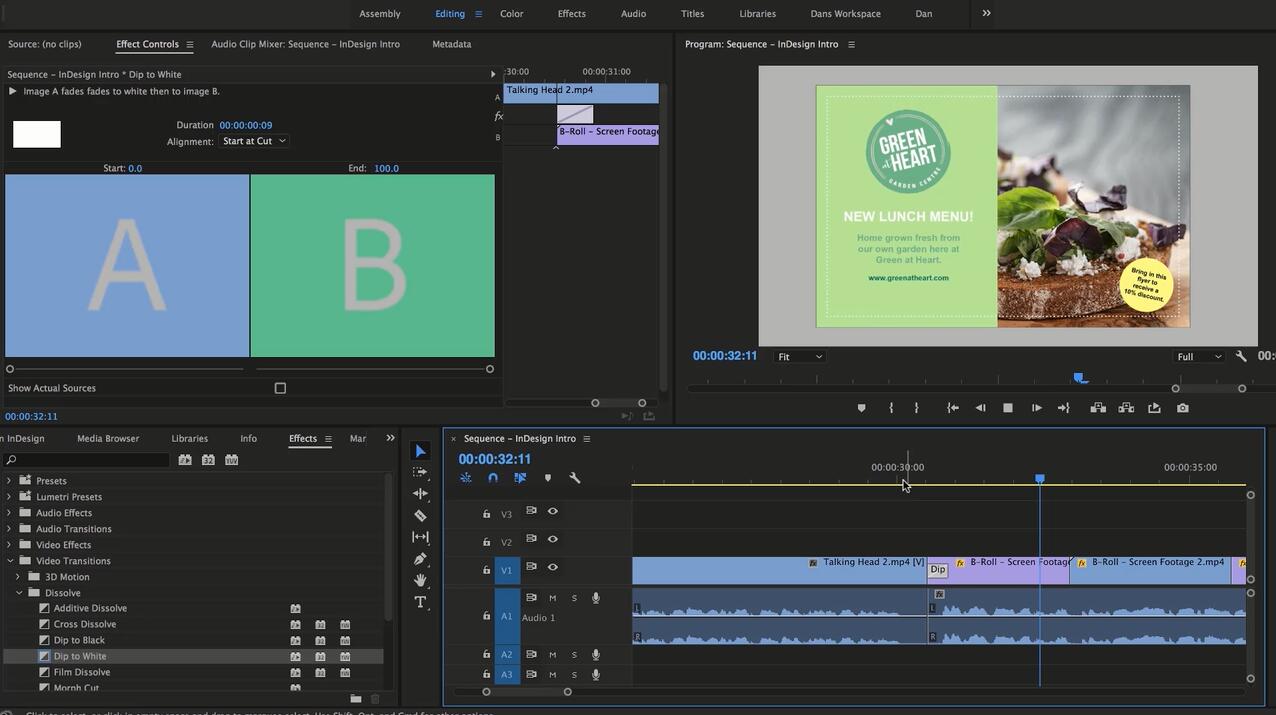Screen dimensions: 1276x715
Task: Open the Libraries panel tab
Action: pos(189,438)
